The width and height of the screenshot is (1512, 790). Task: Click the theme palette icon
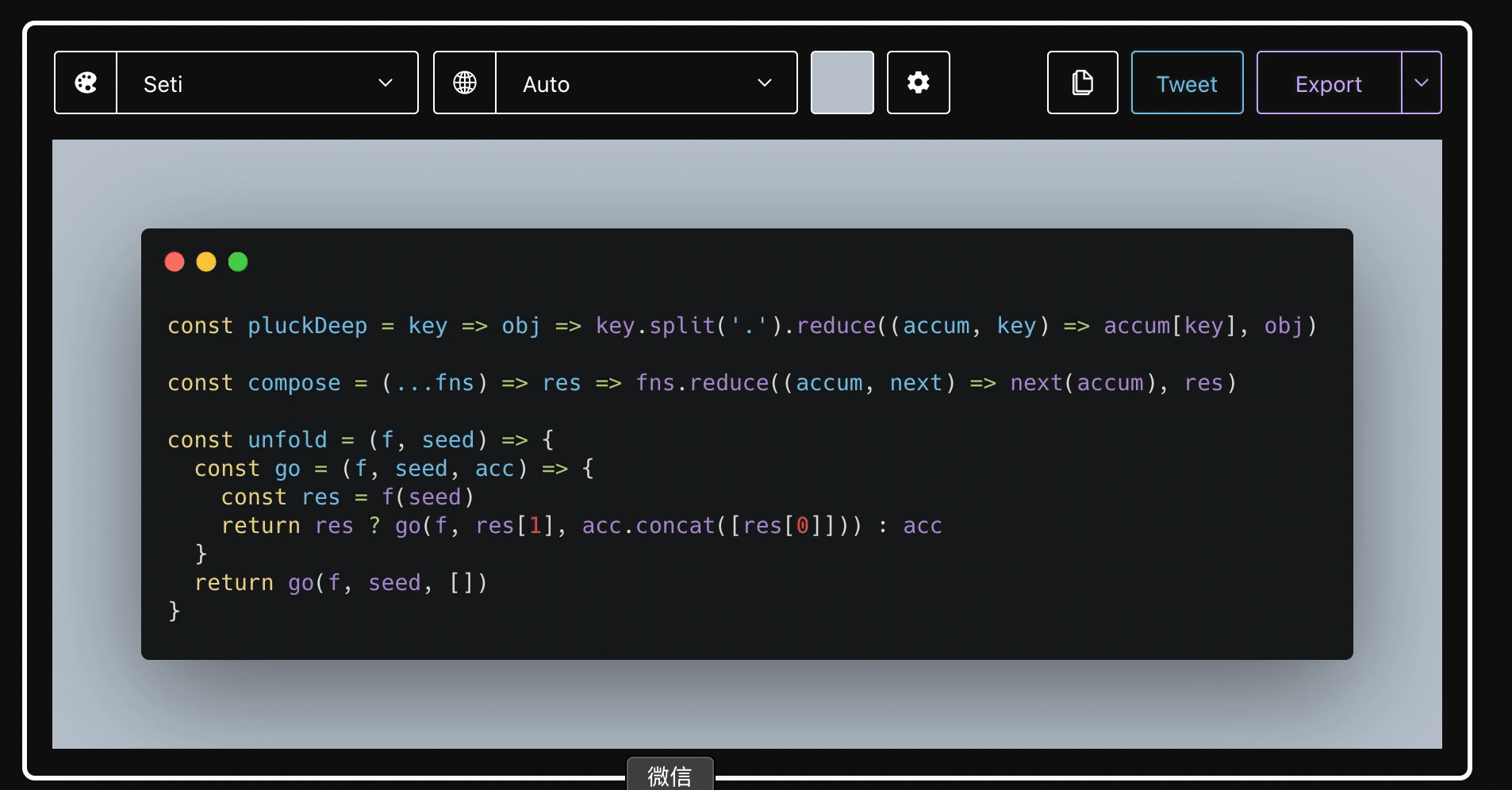pyautogui.click(x=86, y=82)
